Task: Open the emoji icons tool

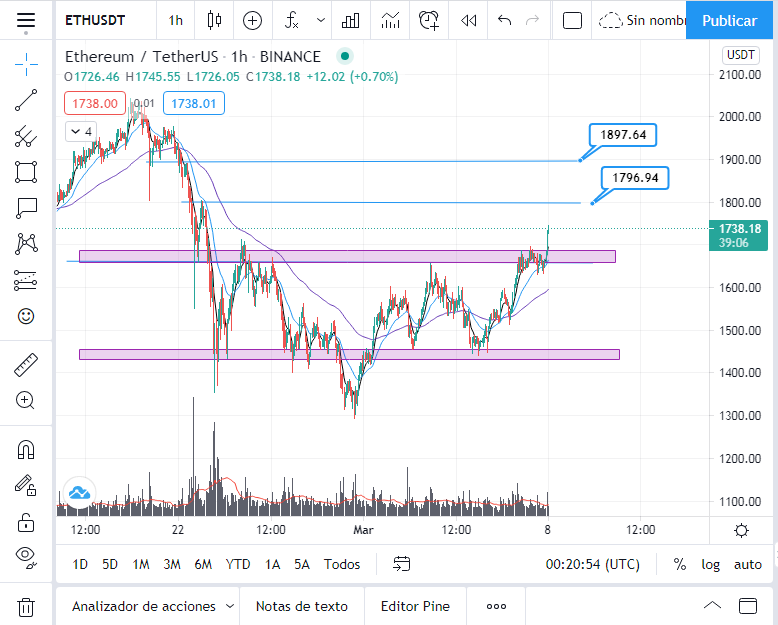Action: (26, 316)
